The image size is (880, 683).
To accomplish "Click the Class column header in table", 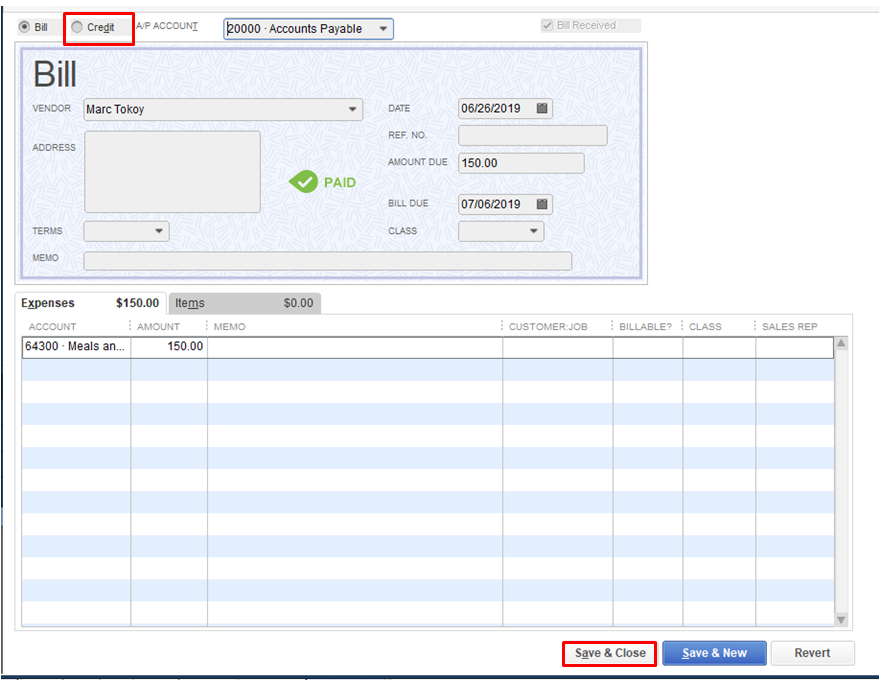I will (705, 327).
